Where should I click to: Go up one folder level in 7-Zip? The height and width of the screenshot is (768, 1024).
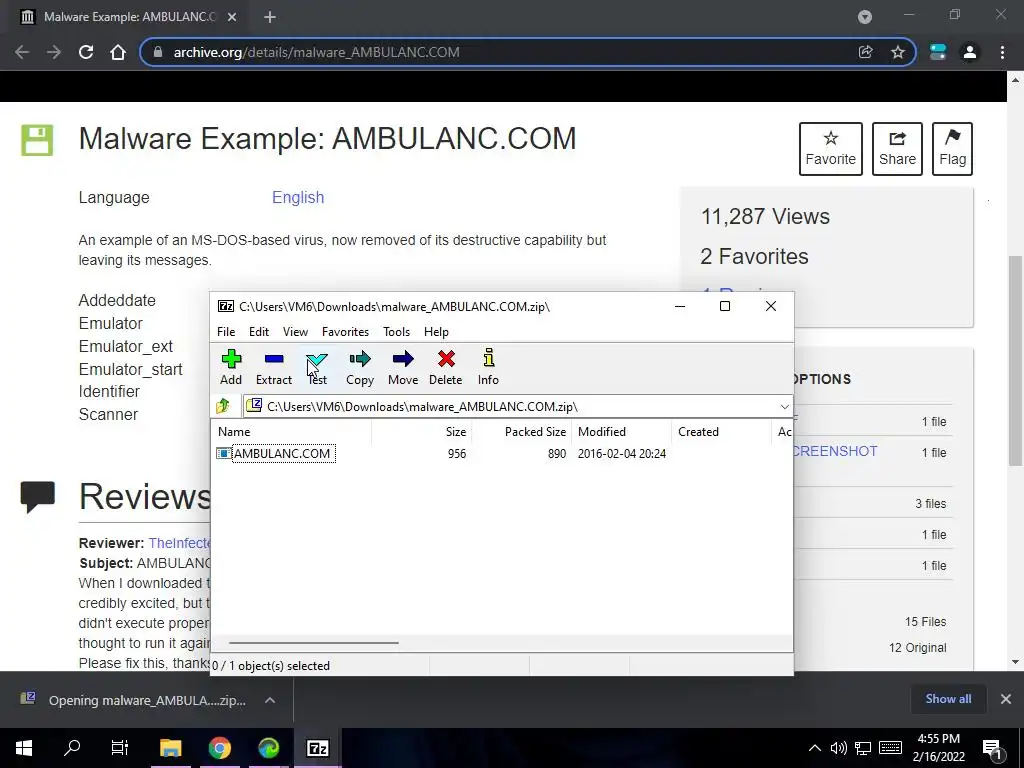(223, 406)
